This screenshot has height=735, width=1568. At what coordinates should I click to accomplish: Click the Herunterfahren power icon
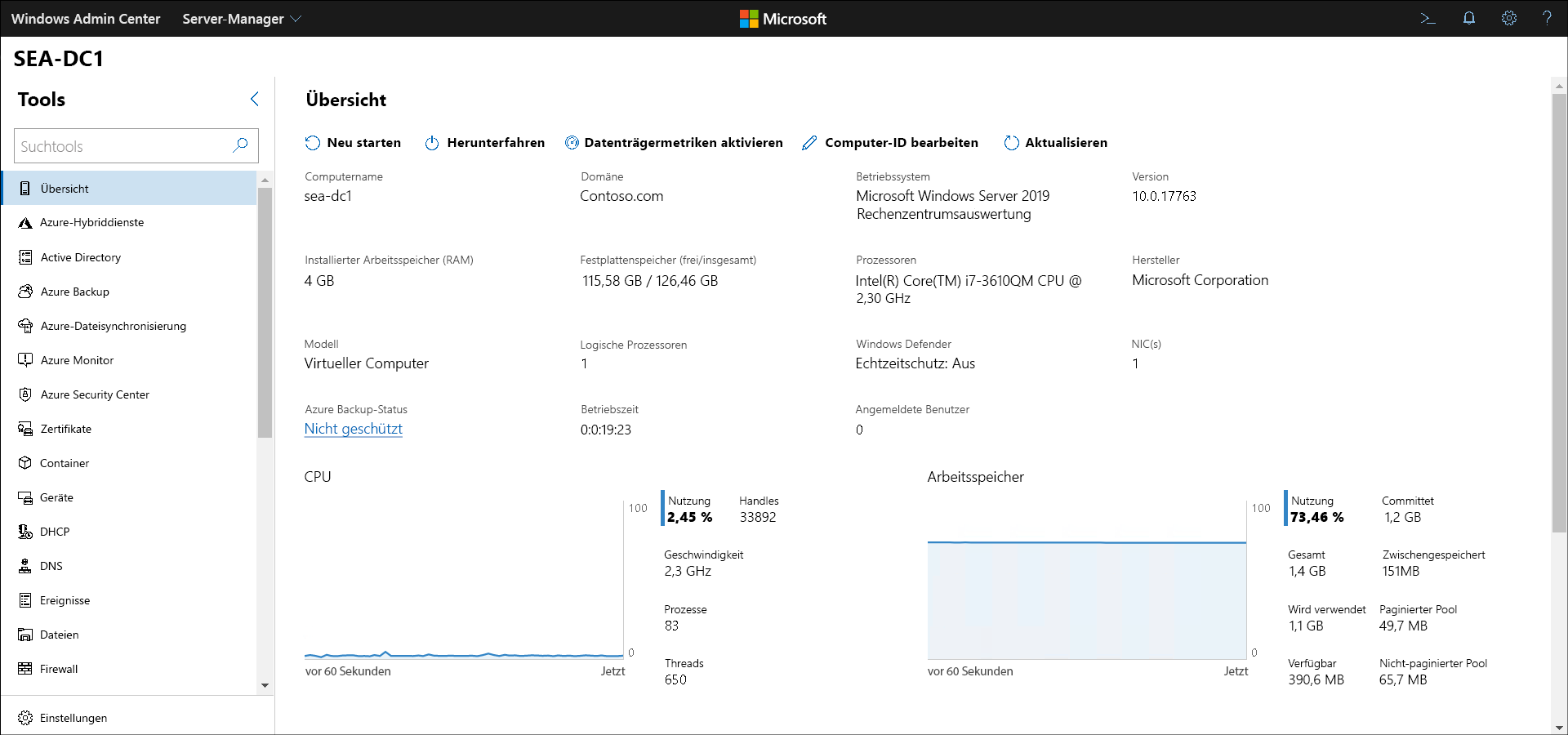[x=432, y=143]
